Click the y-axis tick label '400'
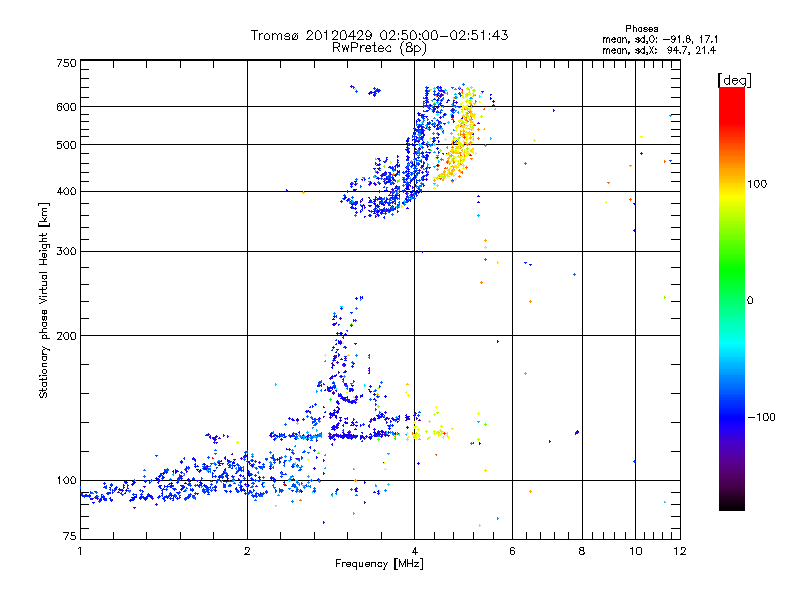800x600 pixels. tap(66, 192)
